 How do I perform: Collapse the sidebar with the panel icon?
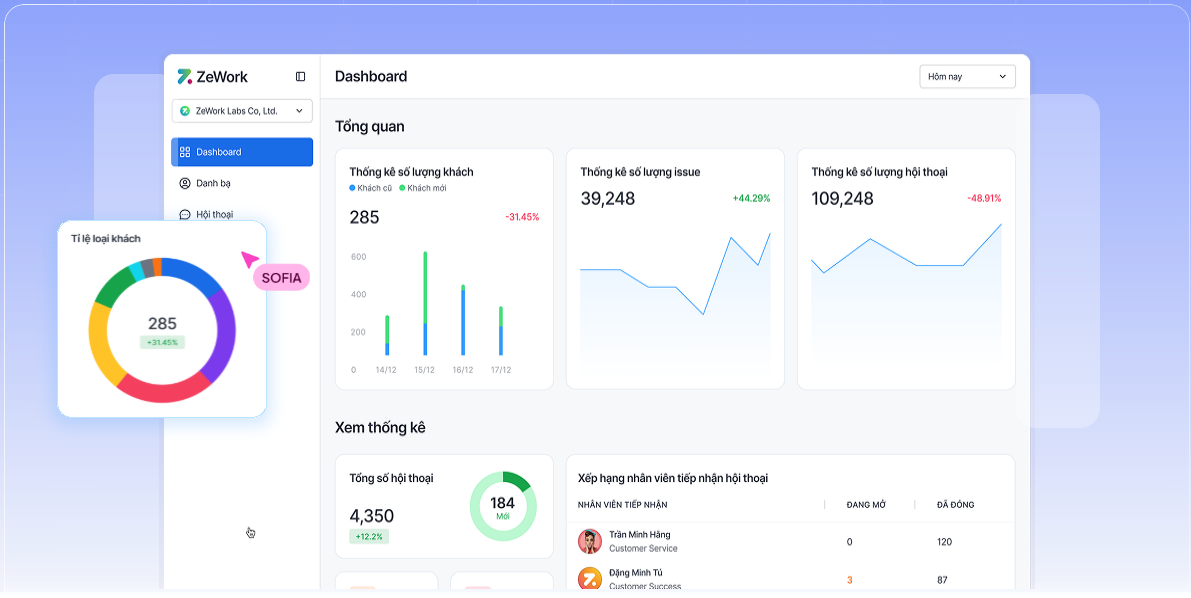(300, 77)
